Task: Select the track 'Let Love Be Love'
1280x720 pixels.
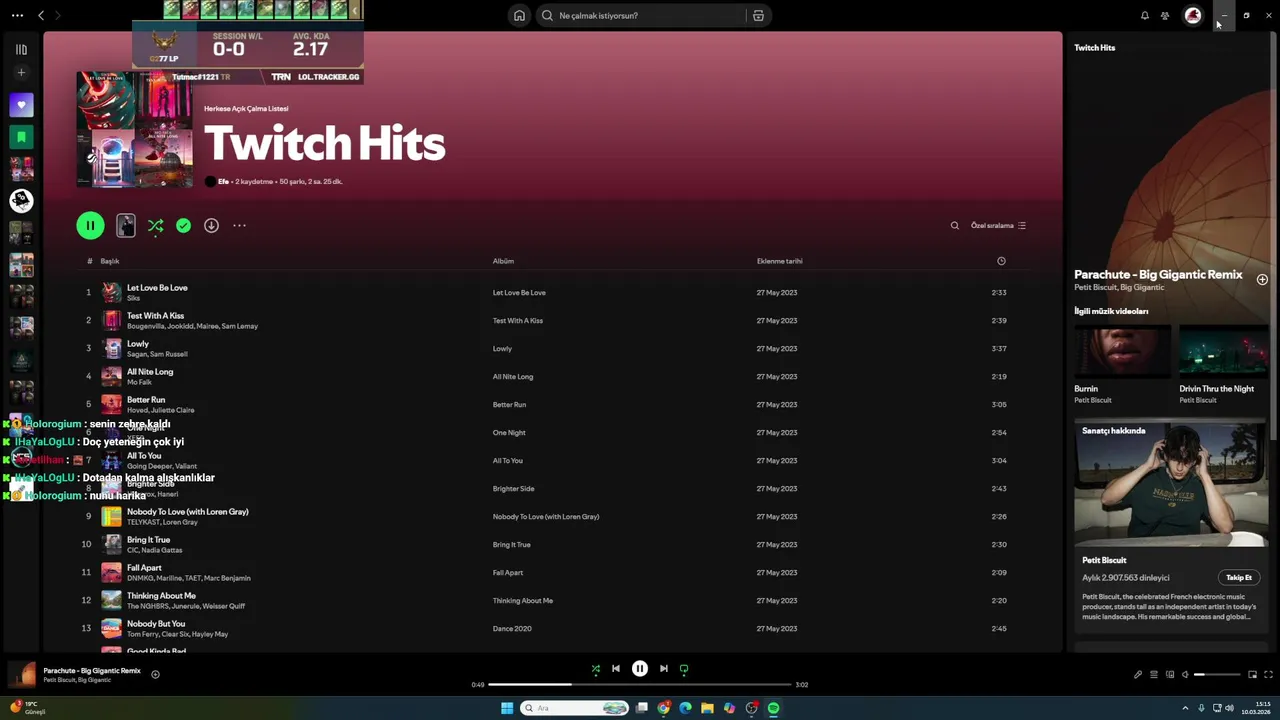Action: coord(157,288)
